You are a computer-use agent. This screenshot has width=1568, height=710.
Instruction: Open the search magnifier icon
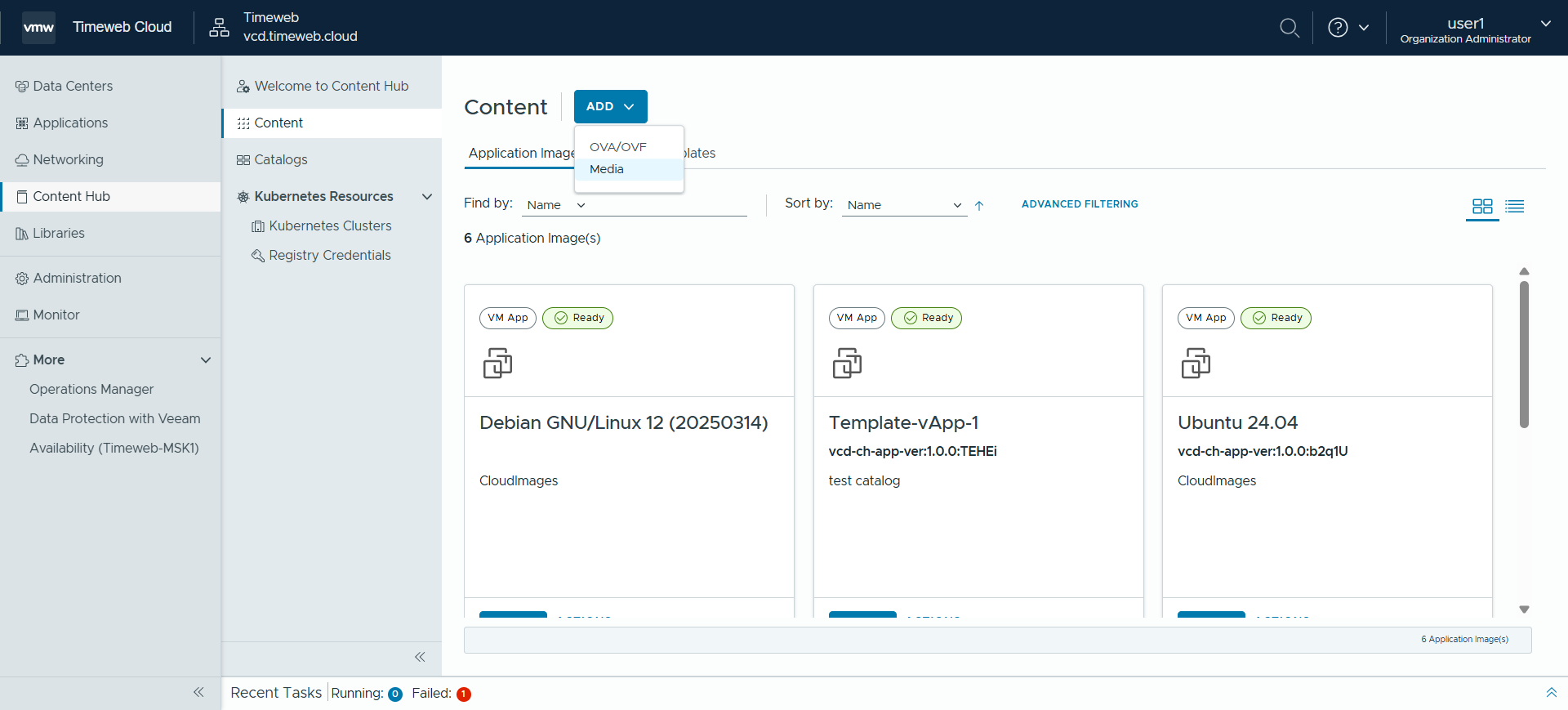click(1289, 28)
